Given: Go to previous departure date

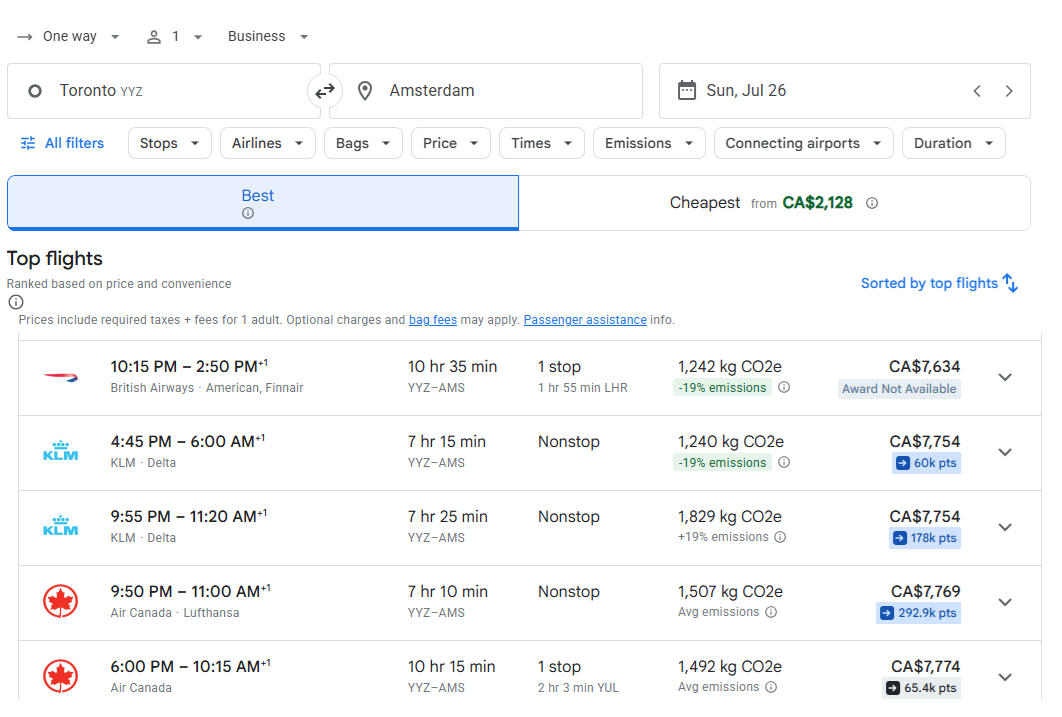Looking at the screenshot, I should point(977,91).
